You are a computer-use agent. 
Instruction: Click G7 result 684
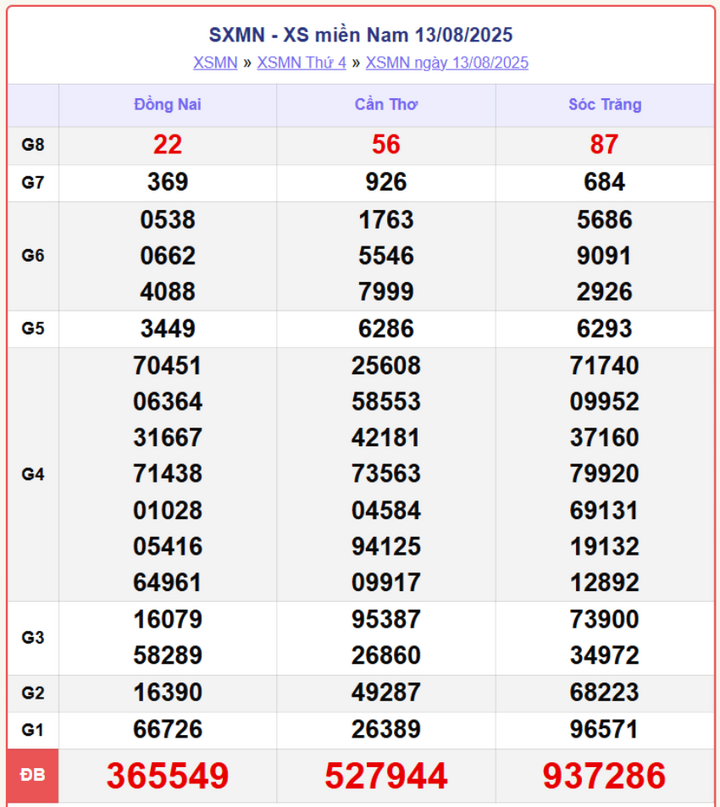coord(604,182)
